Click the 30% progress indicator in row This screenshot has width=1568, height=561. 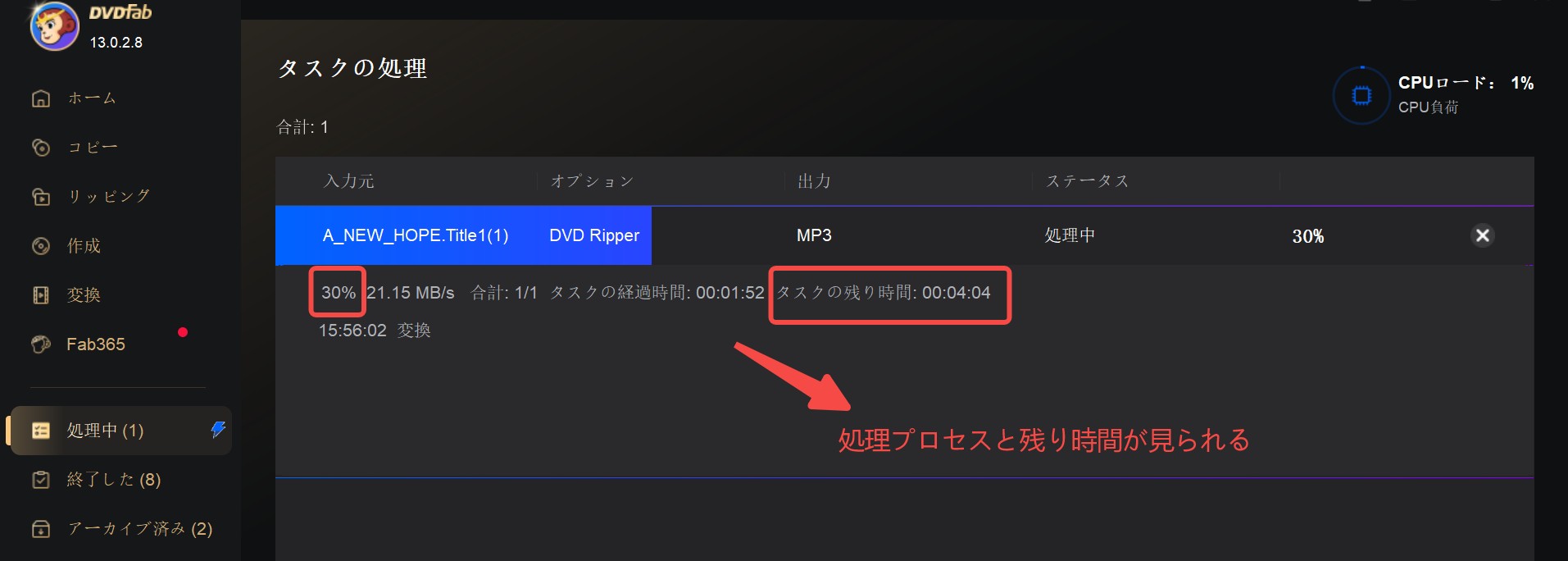tap(1308, 236)
